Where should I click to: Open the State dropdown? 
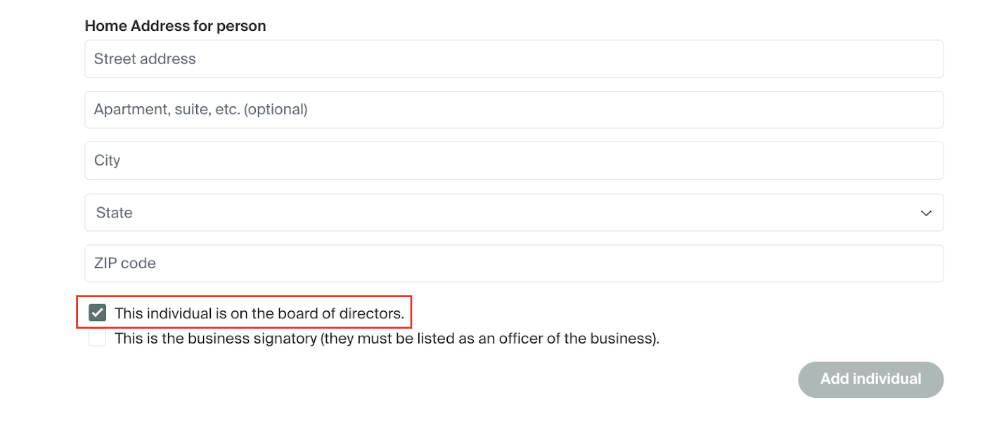click(x=514, y=213)
